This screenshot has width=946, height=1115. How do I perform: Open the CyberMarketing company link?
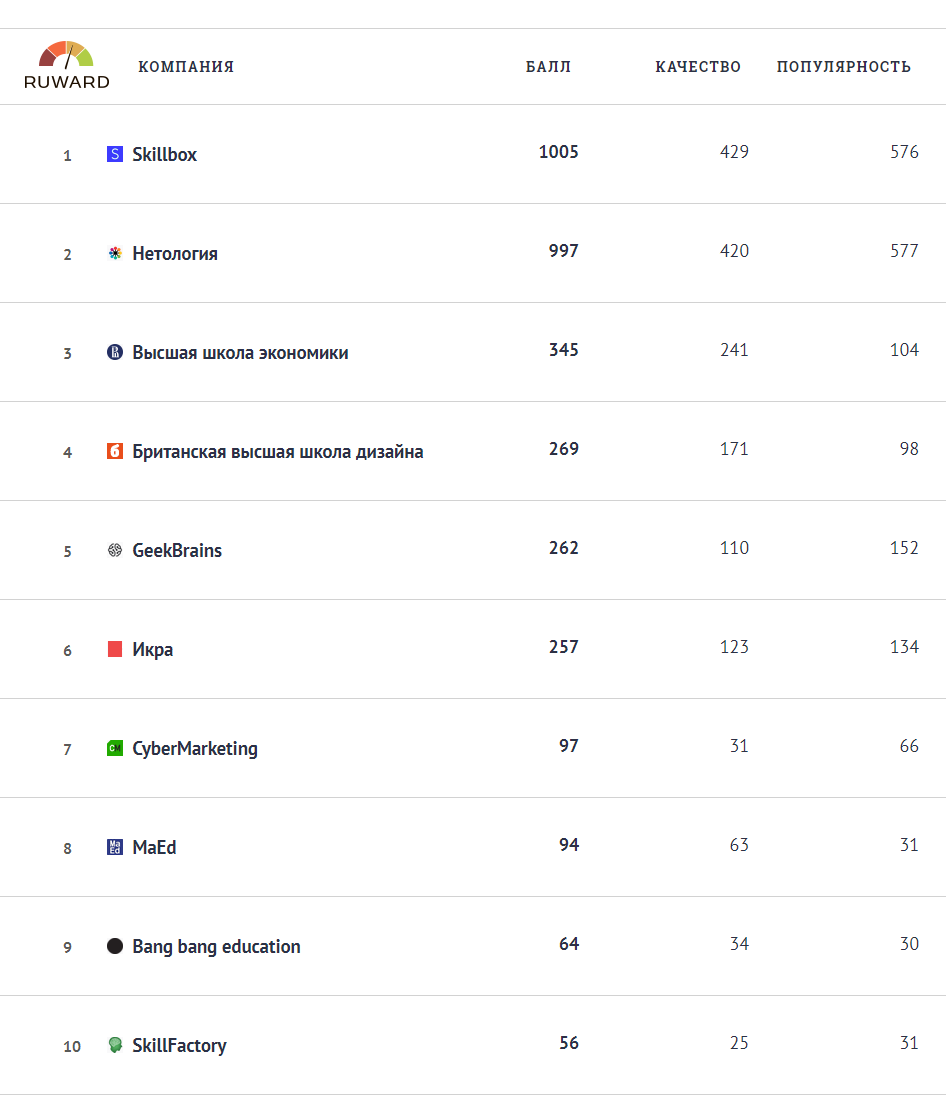tap(195, 749)
